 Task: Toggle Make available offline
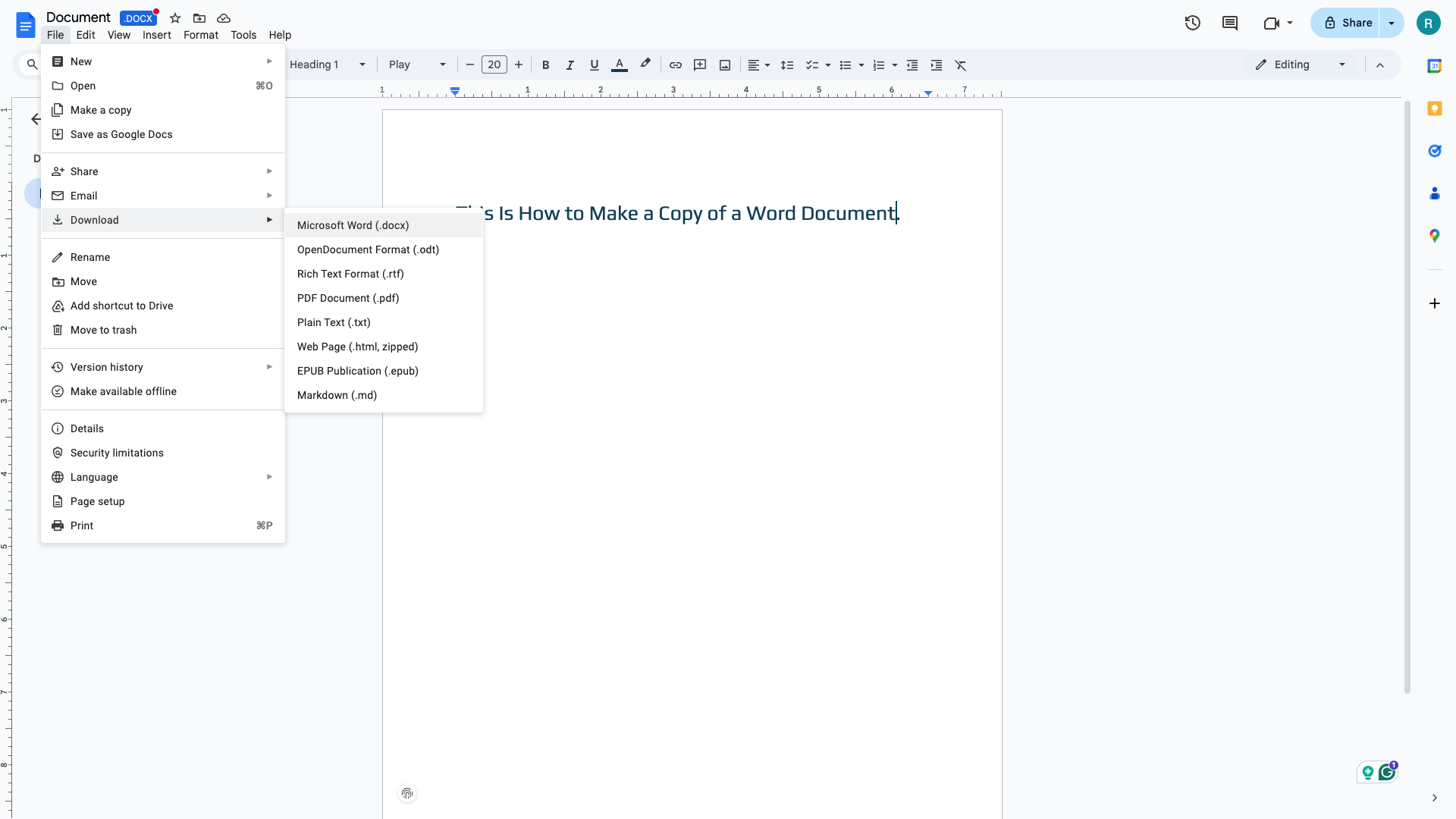[x=163, y=391]
